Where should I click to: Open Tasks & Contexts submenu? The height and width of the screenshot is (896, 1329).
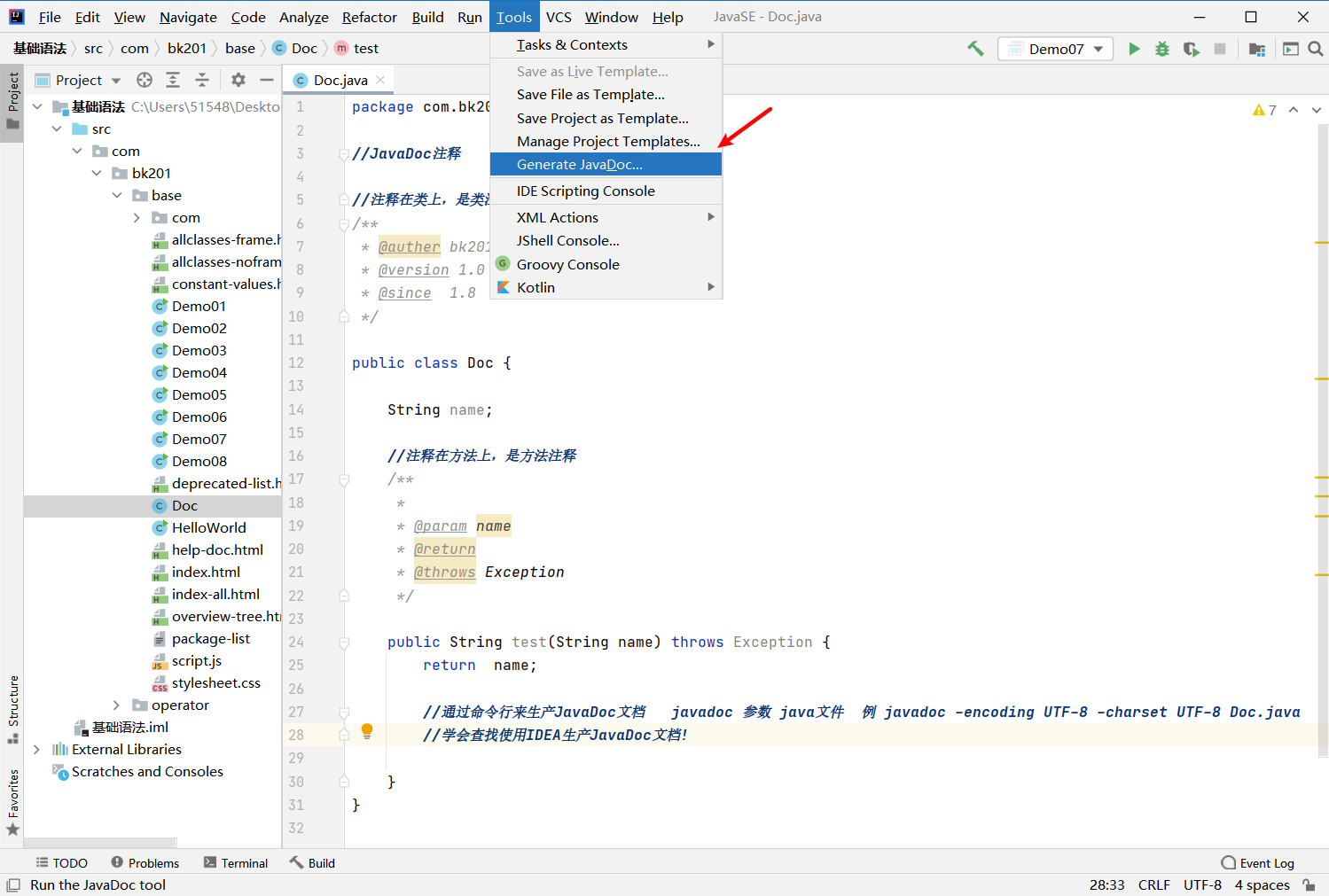click(606, 44)
